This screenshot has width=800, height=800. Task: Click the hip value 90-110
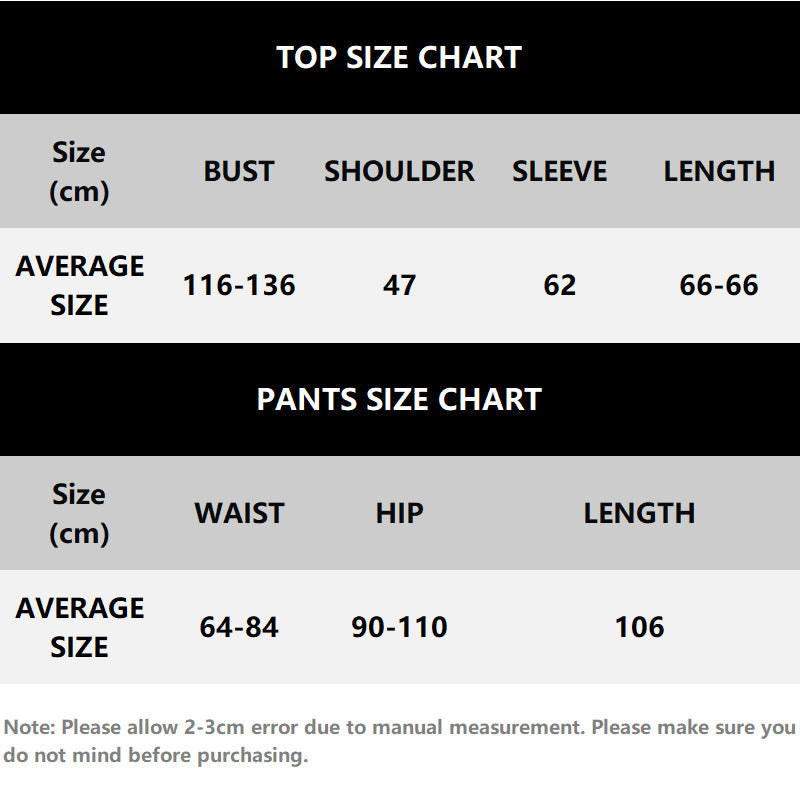(399, 627)
